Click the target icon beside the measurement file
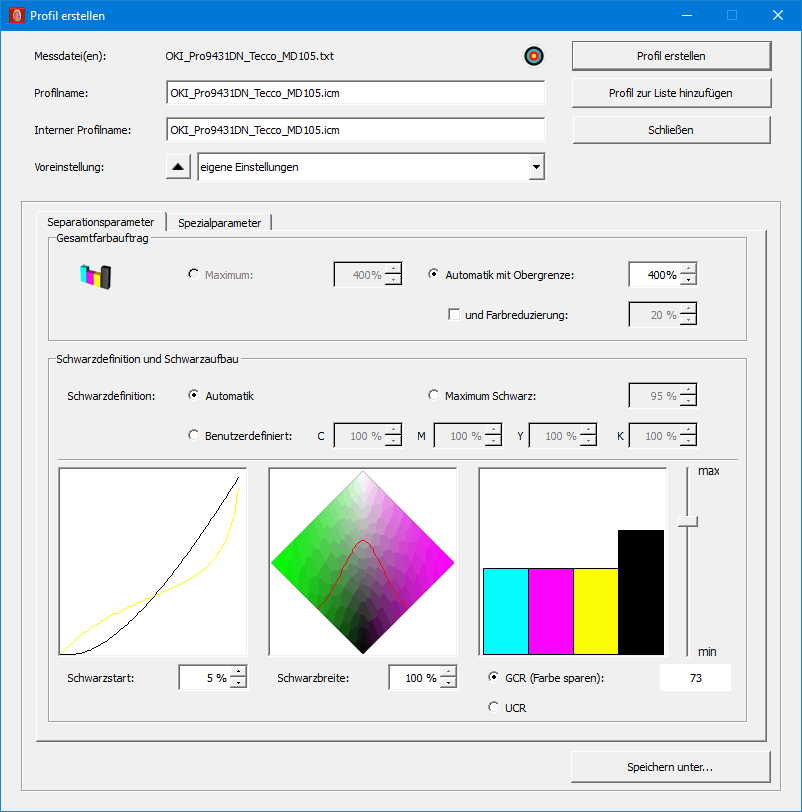Image resolution: width=802 pixels, height=812 pixels. point(533,56)
